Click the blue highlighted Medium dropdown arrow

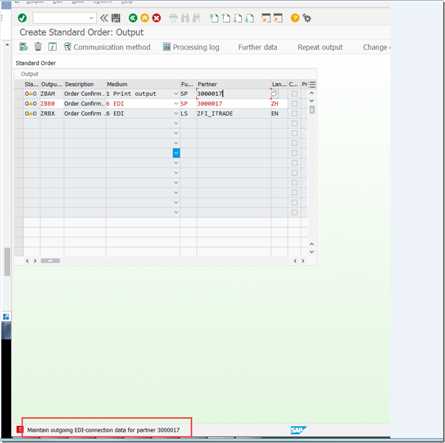point(176,153)
